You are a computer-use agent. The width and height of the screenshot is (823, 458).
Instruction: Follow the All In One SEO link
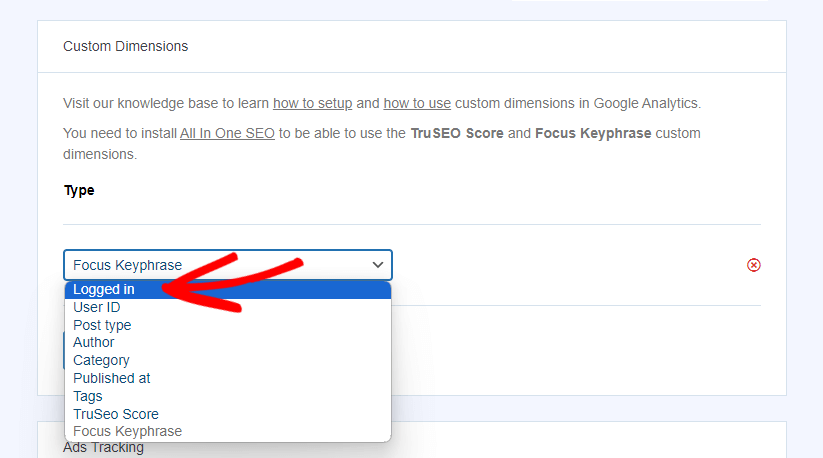[227, 133]
